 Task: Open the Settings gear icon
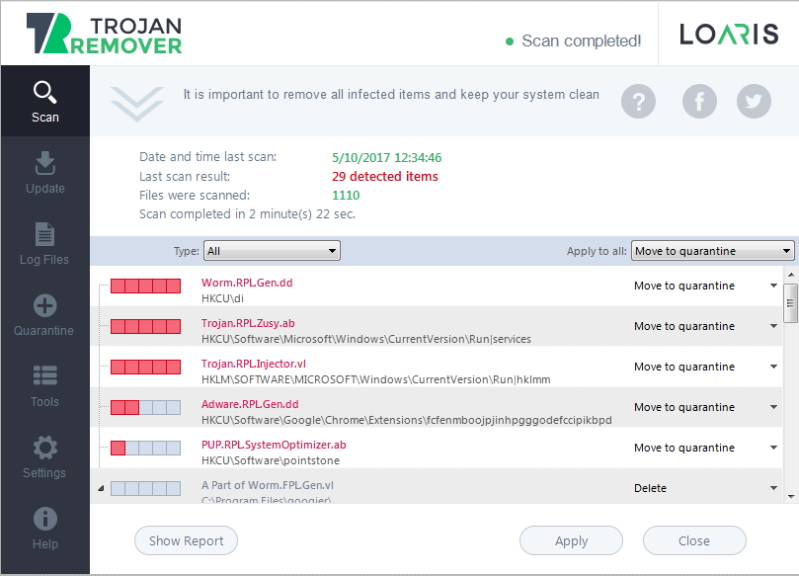click(45, 448)
